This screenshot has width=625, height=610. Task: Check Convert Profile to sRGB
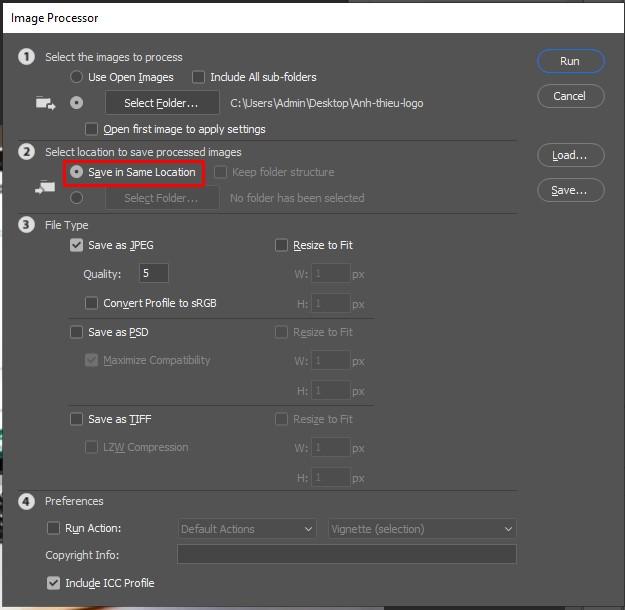click(93, 303)
